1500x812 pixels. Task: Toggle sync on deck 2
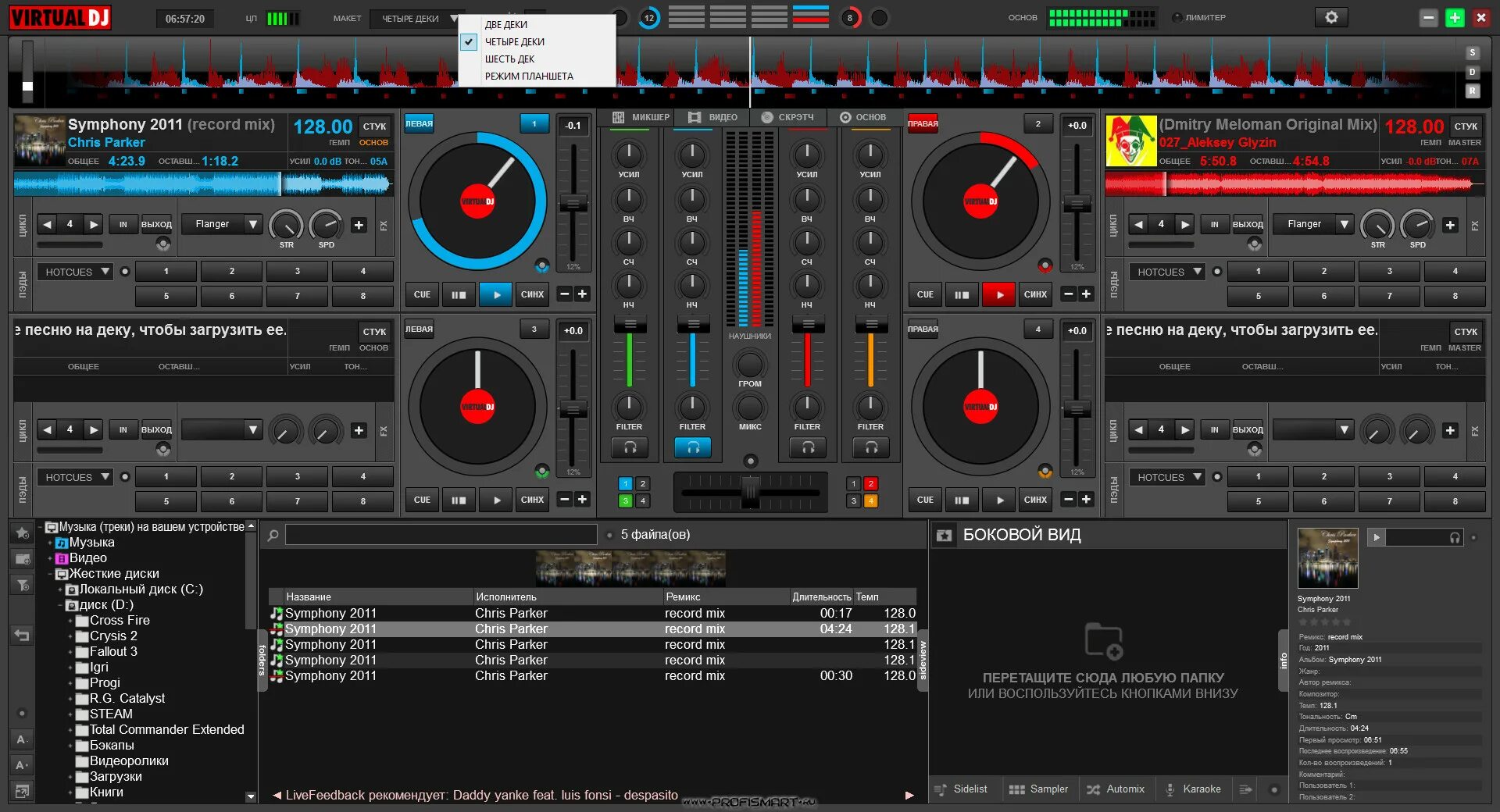(x=1035, y=294)
